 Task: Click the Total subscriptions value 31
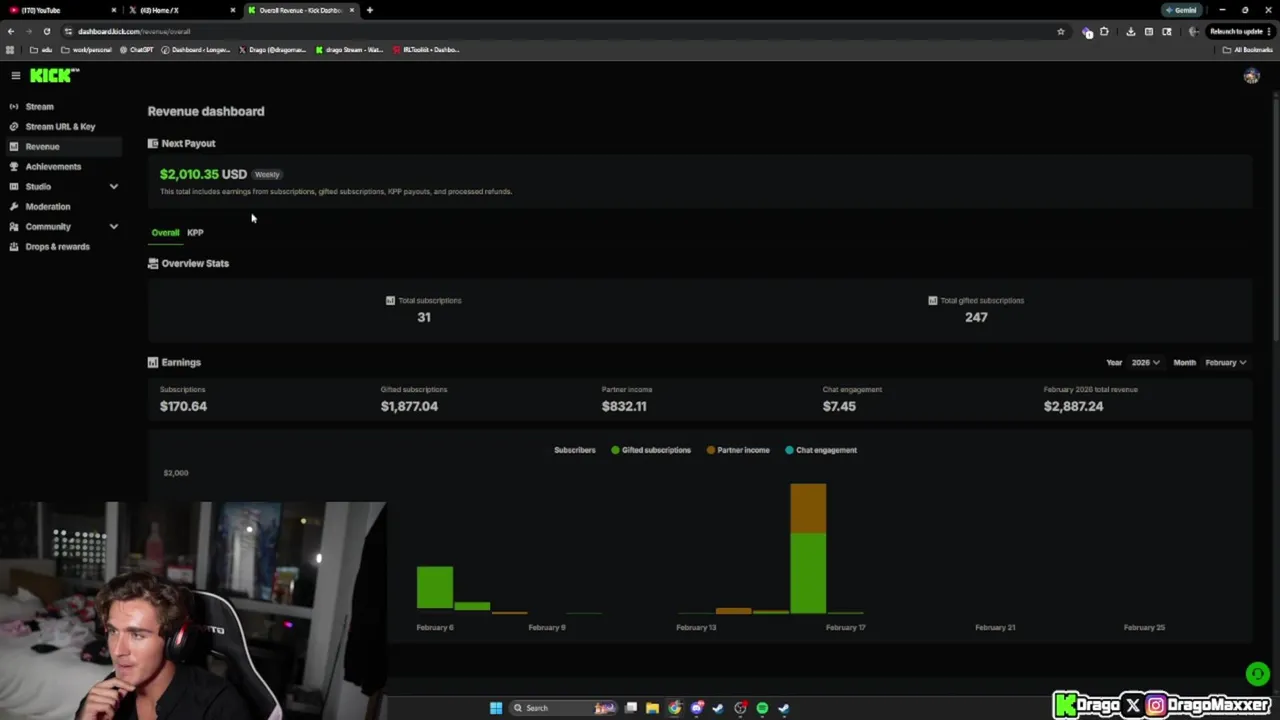point(424,317)
